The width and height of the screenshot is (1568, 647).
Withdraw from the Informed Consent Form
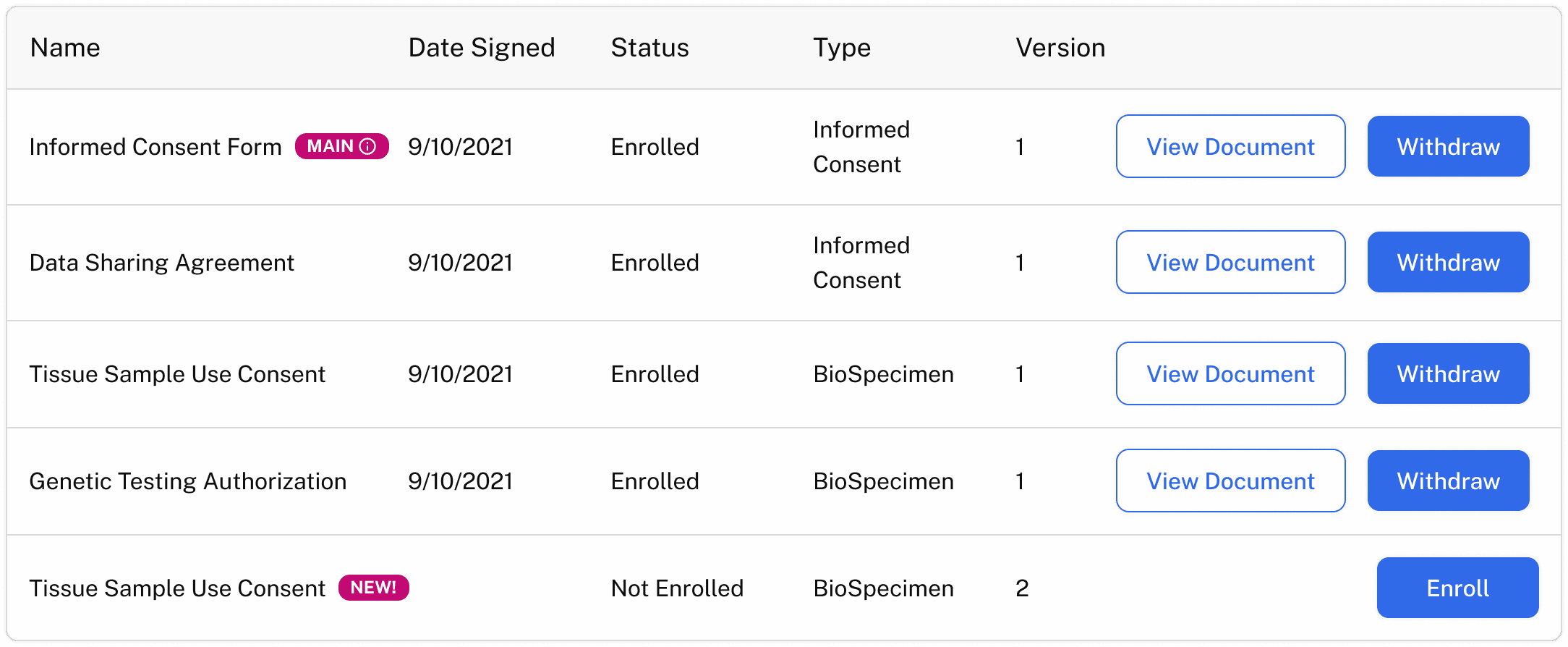coord(1447,146)
